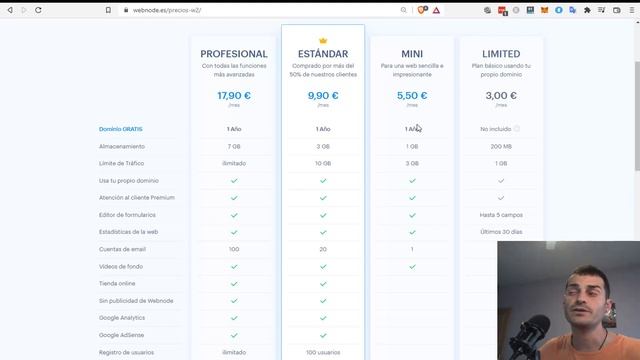
Task: Open the Brave wallet icon
Action: (x=617, y=10)
